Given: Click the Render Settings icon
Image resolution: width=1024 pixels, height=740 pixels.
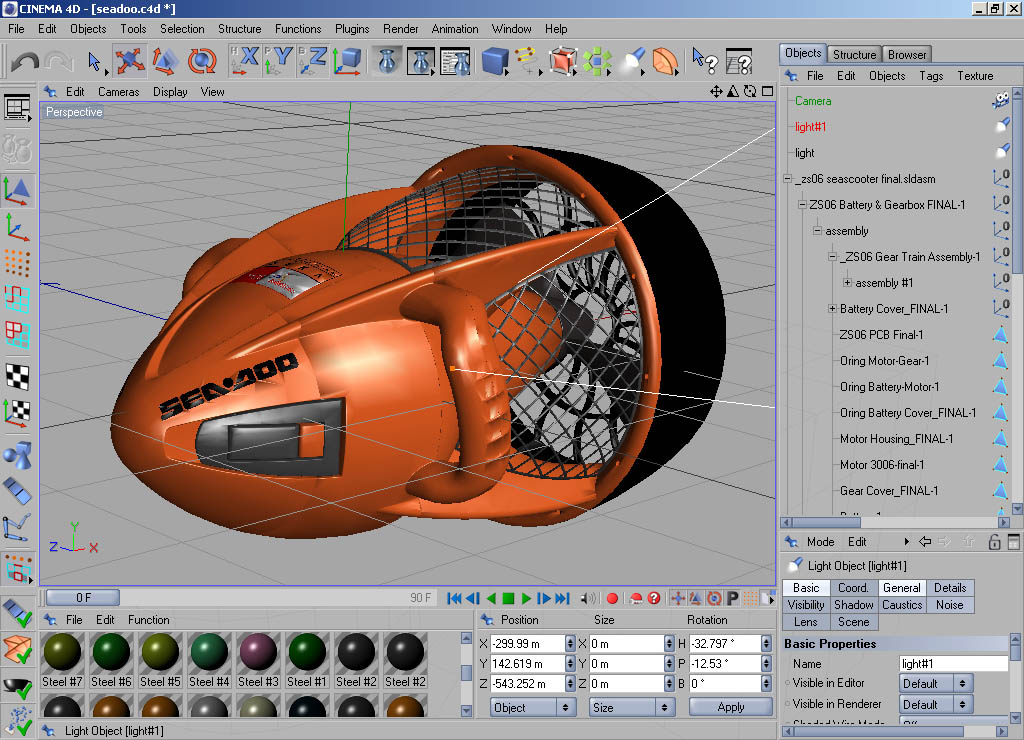Looking at the screenshot, I should tap(455, 62).
